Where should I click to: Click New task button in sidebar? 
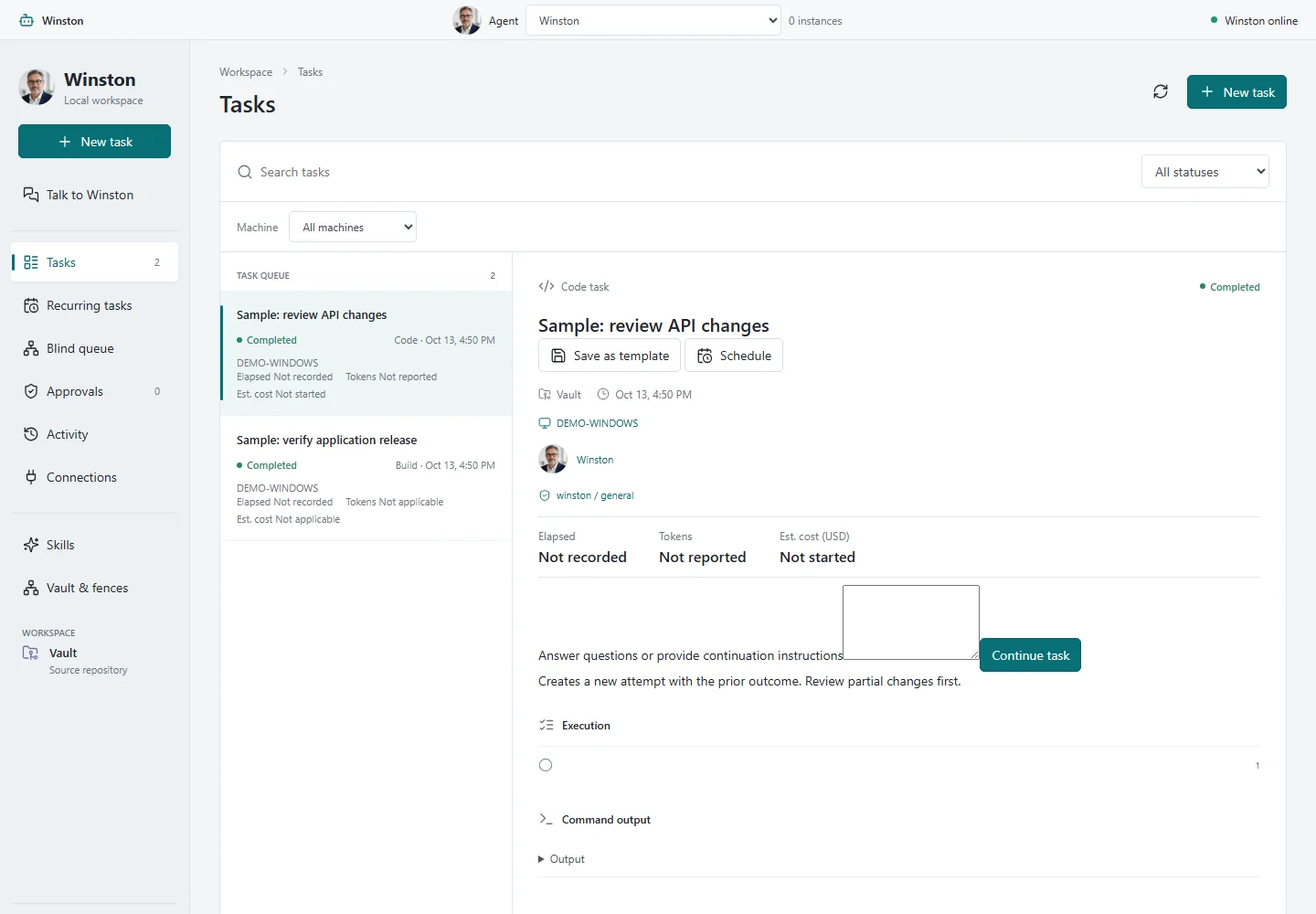point(94,142)
